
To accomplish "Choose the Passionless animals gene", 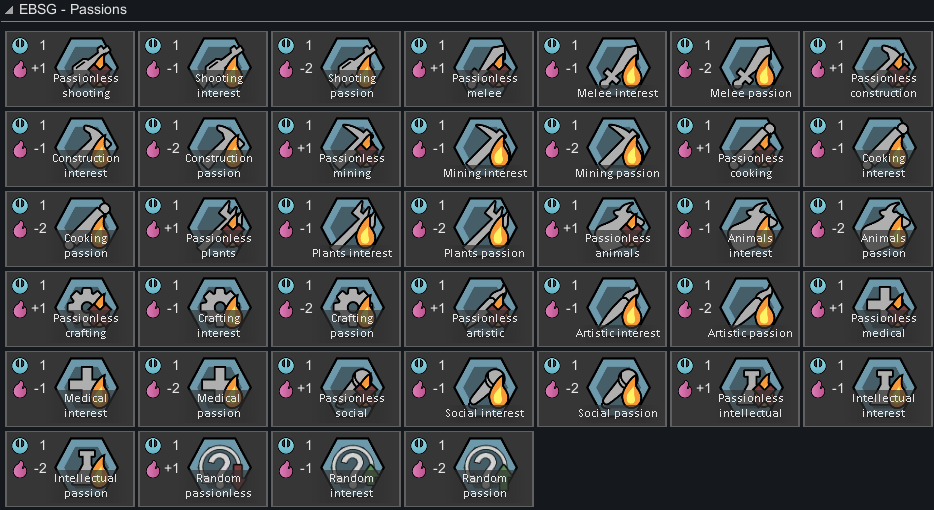I will (x=602, y=229).
